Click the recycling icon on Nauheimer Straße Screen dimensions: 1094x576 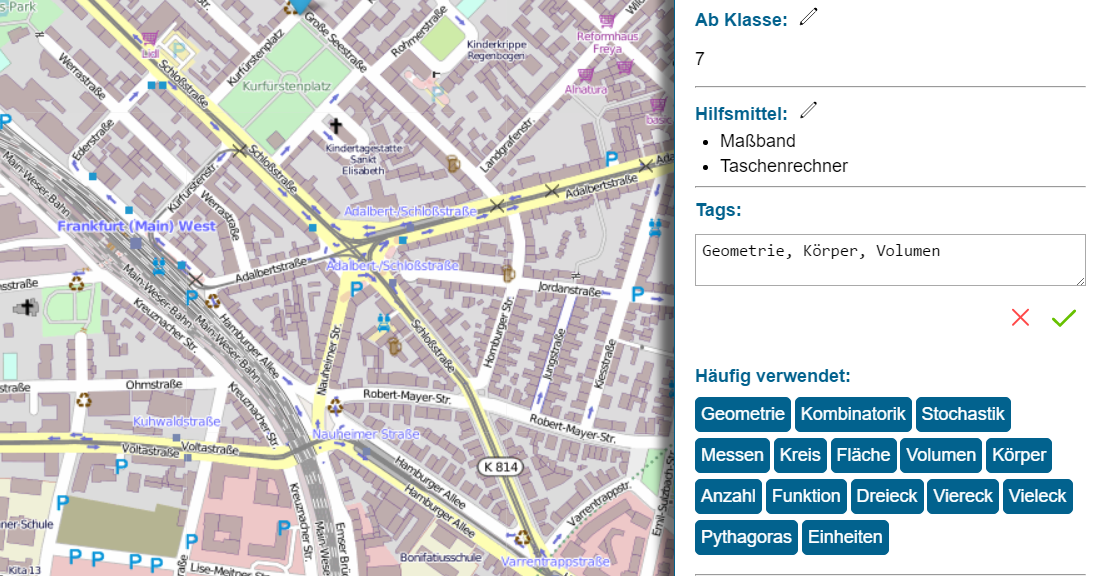pyautogui.click(x=335, y=407)
